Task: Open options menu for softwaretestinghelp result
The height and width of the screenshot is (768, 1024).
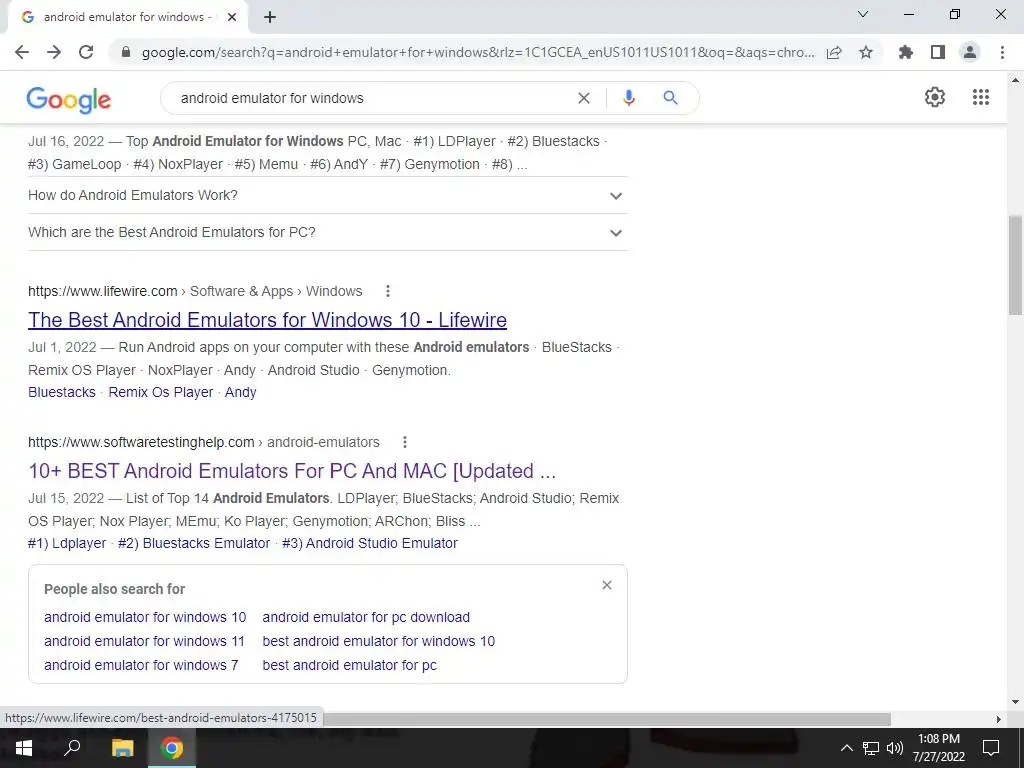Action: point(405,442)
